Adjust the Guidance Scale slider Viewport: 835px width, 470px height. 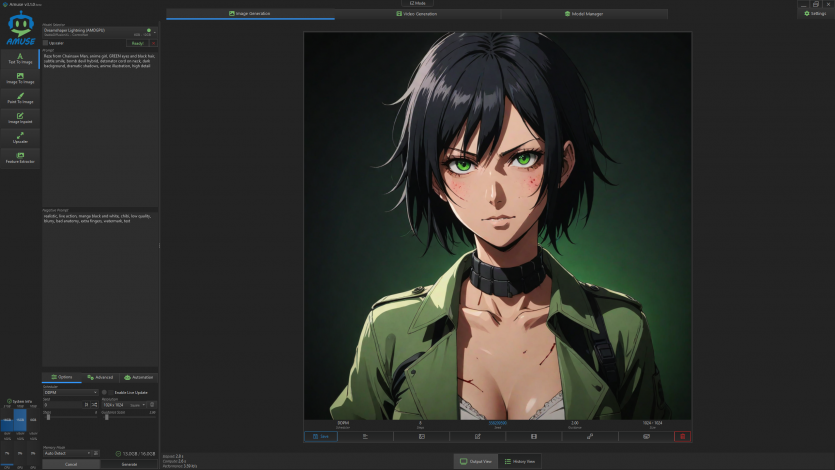[106, 416]
